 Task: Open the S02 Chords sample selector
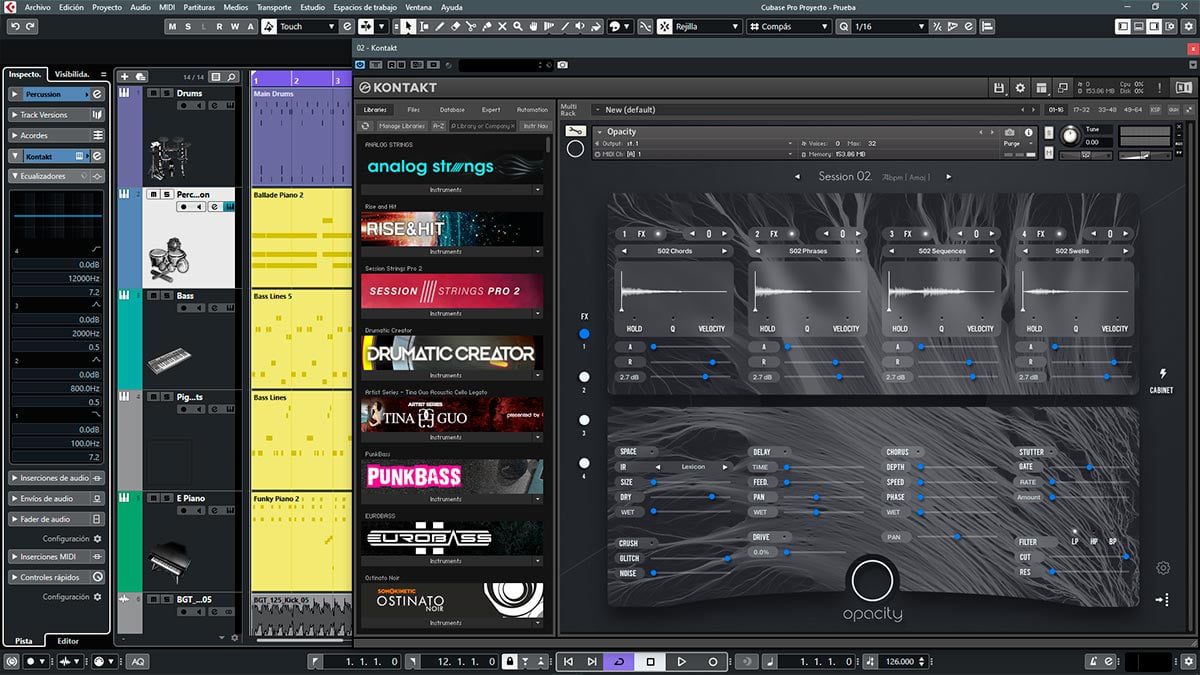pyautogui.click(x=675, y=251)
